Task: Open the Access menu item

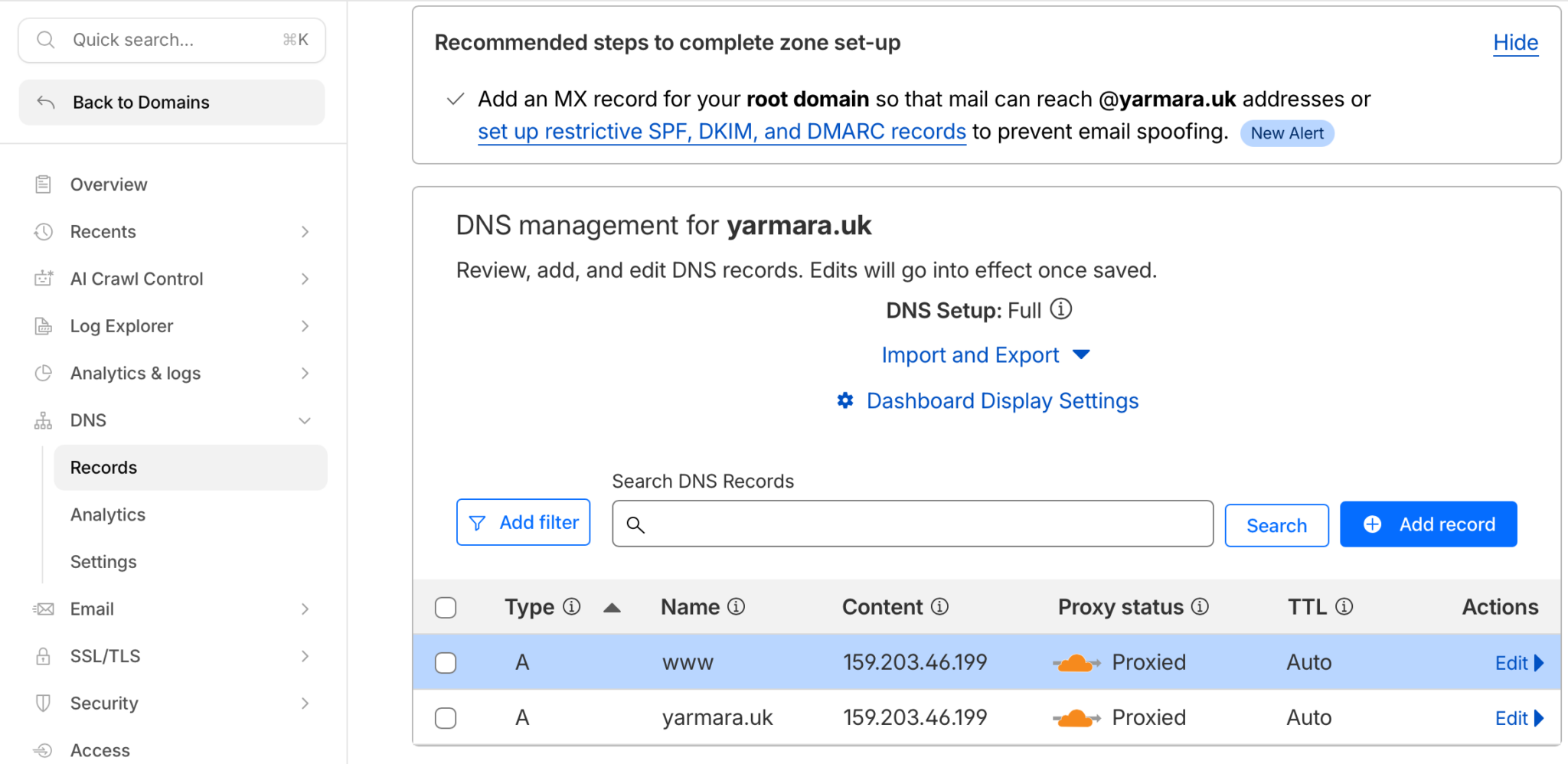Action: pyautogui.click(x=100, y=750)
